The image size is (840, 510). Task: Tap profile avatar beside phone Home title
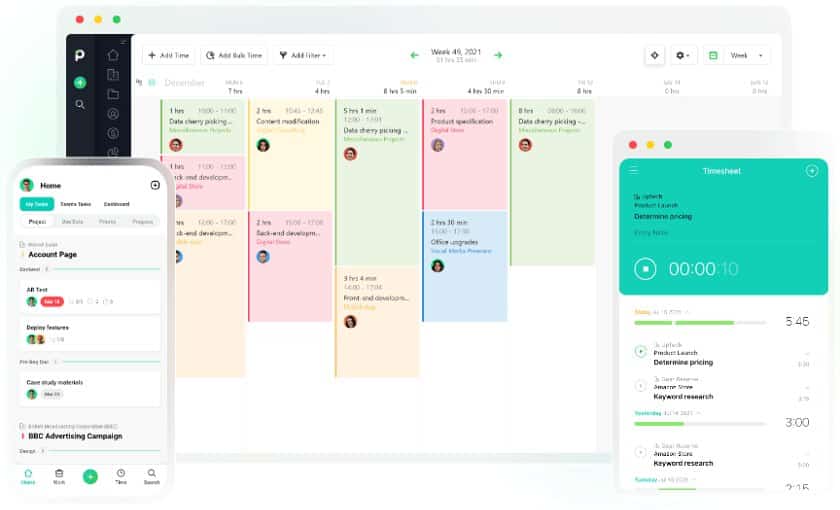click(27, 185)
